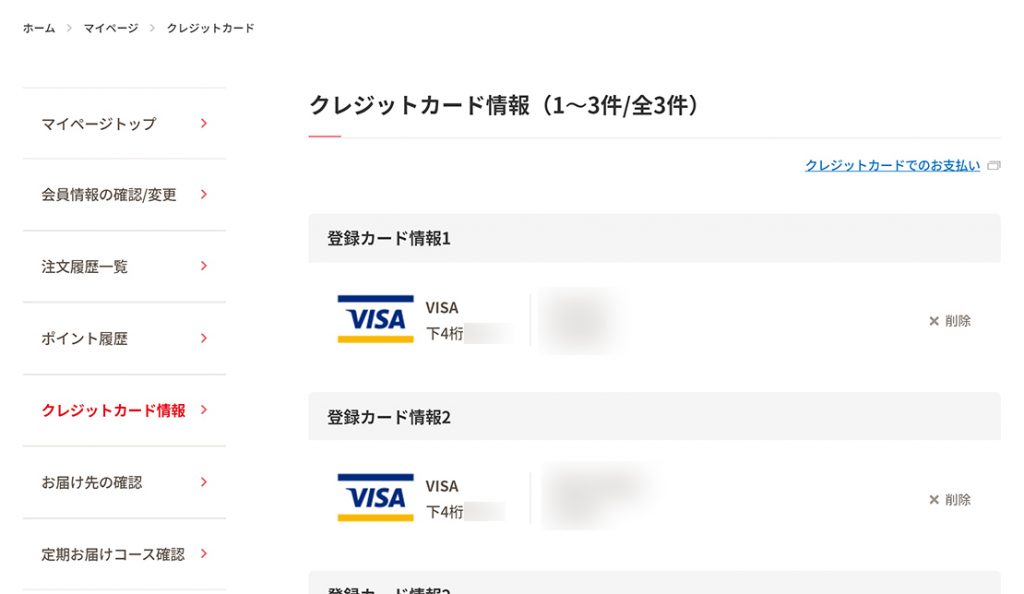Click the VISA logo of registered card 2
Viewport: 1024px width, 594px height.
[x=375, y=497]
